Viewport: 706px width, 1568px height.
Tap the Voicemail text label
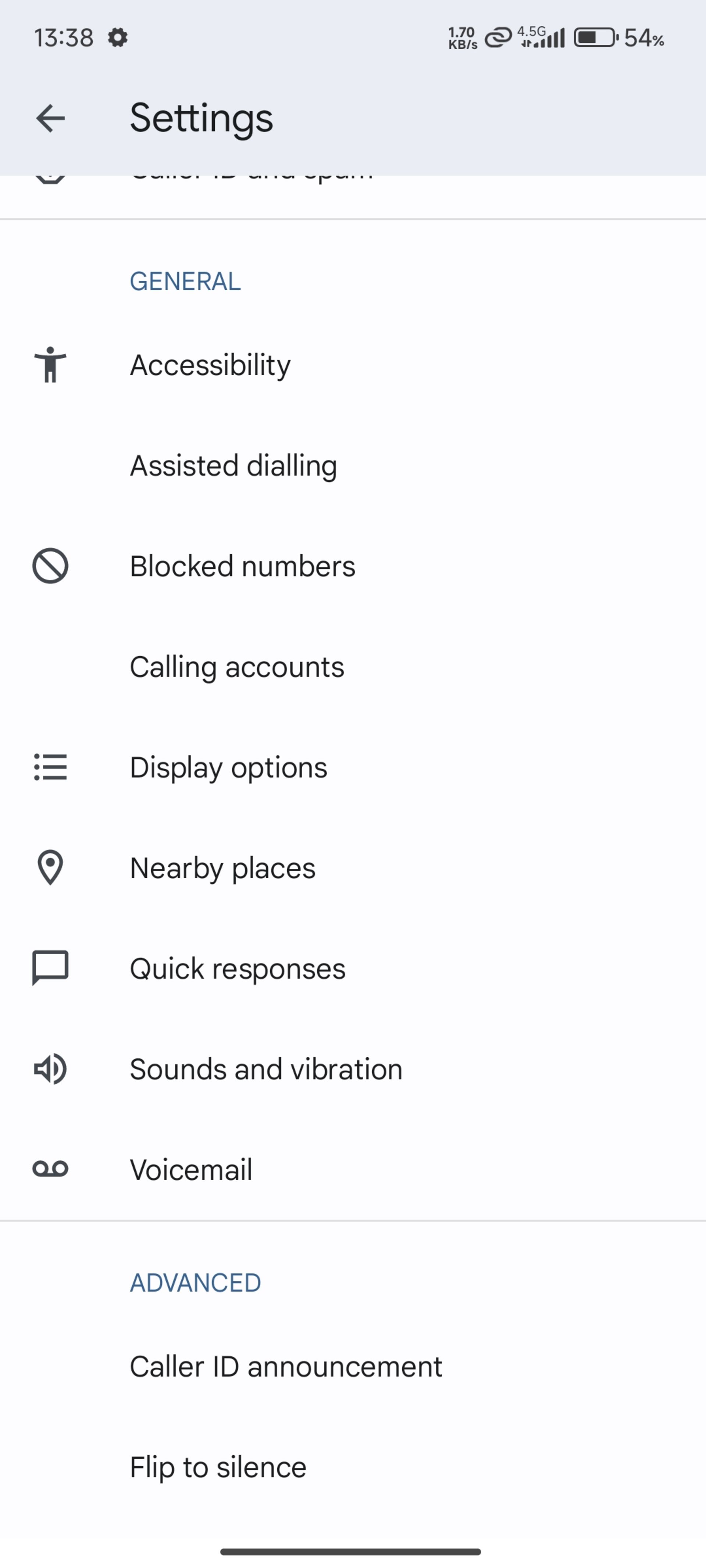click(191, 1169)
